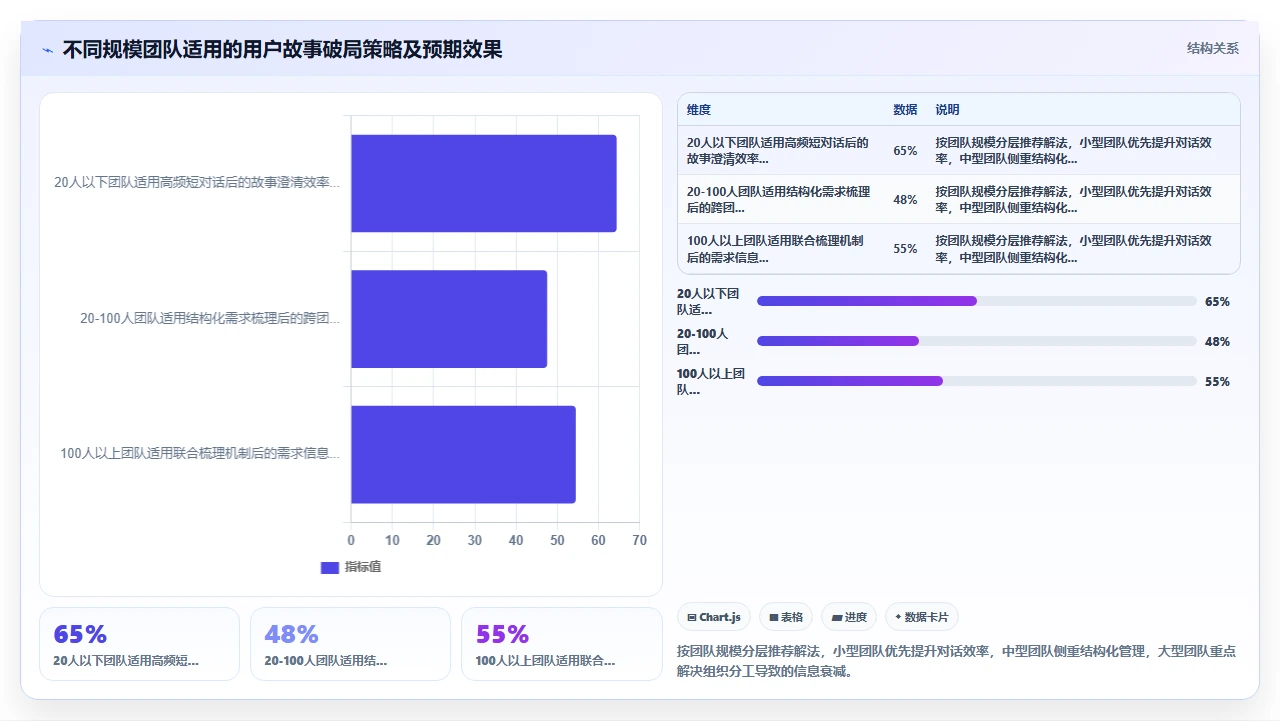This screenshot has width=1280, height=721.
Task: Open the 55% data card
Action: coord(562,644)
